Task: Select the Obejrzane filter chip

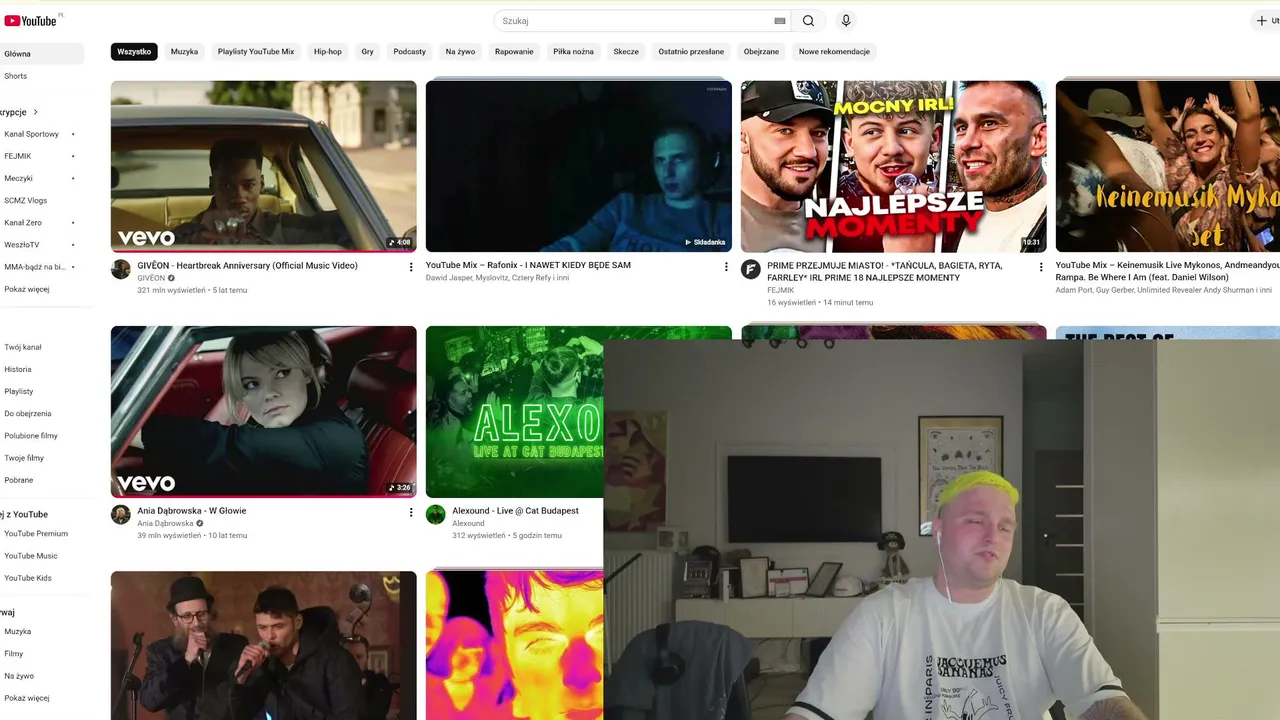Action: (x=761, y=52)
